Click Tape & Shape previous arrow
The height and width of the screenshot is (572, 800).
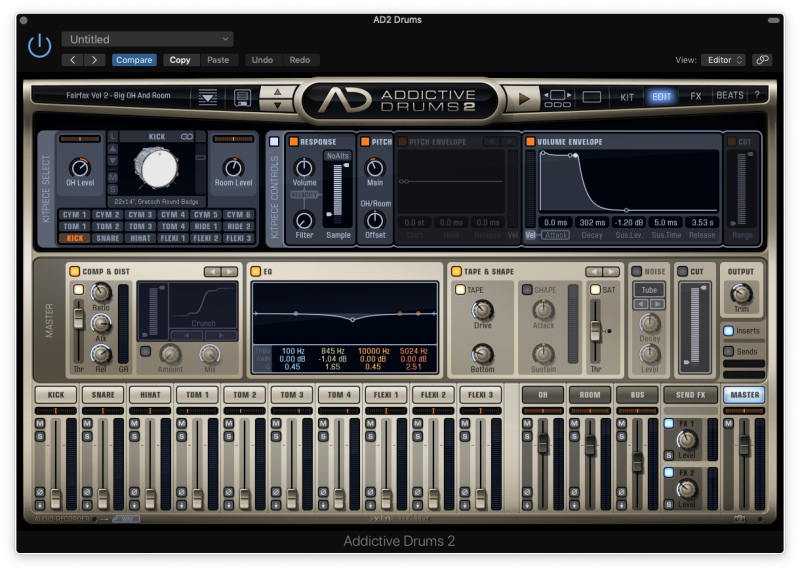coord(594,271)
